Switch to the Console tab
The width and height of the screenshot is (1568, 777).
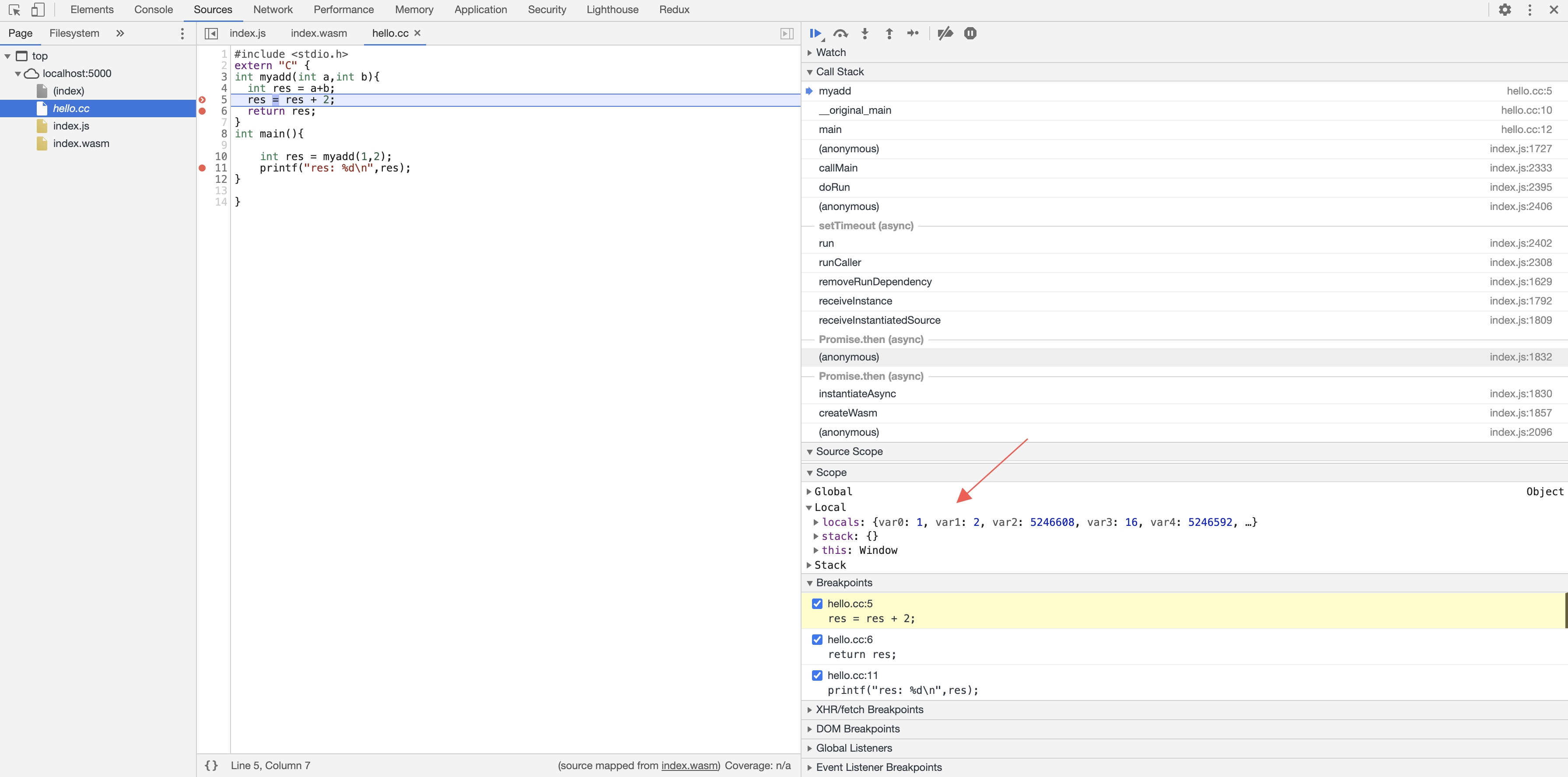[154, 10]
